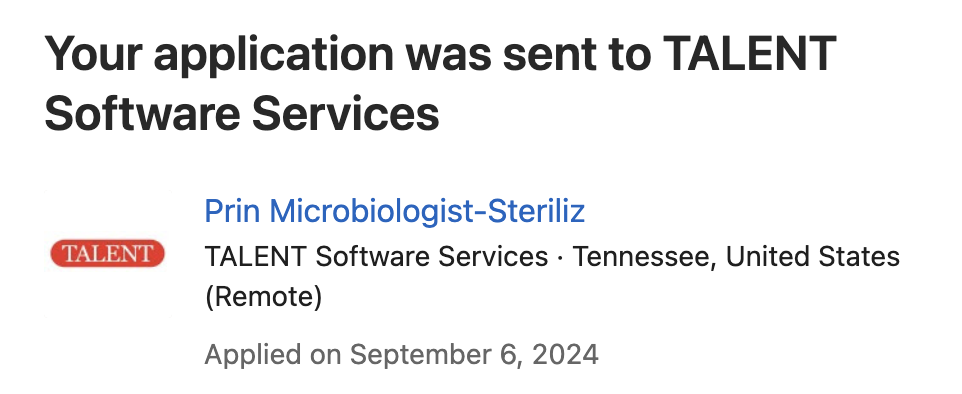Click 'United States' in the location line
The image size is (962, 394).
coord(813,257)
